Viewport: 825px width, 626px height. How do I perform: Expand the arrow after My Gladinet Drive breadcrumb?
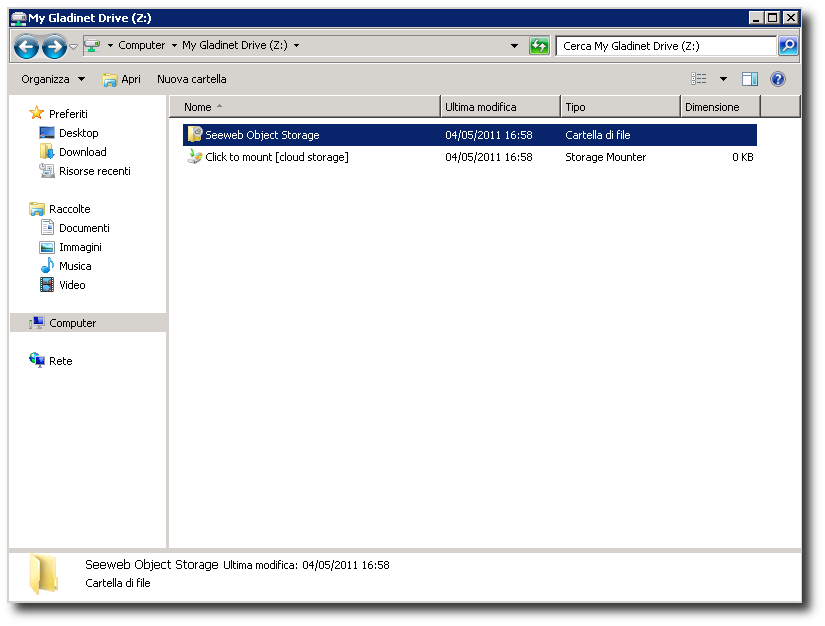click(297, 46)
